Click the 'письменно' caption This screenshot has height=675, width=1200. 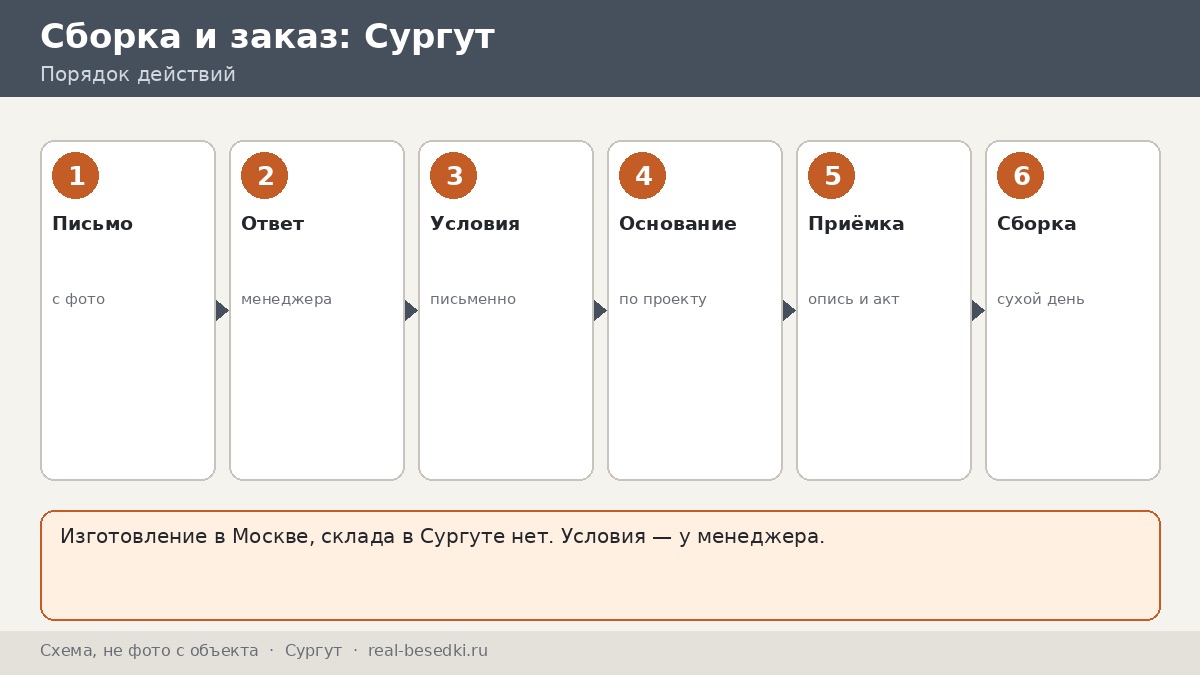click(473, 299)
